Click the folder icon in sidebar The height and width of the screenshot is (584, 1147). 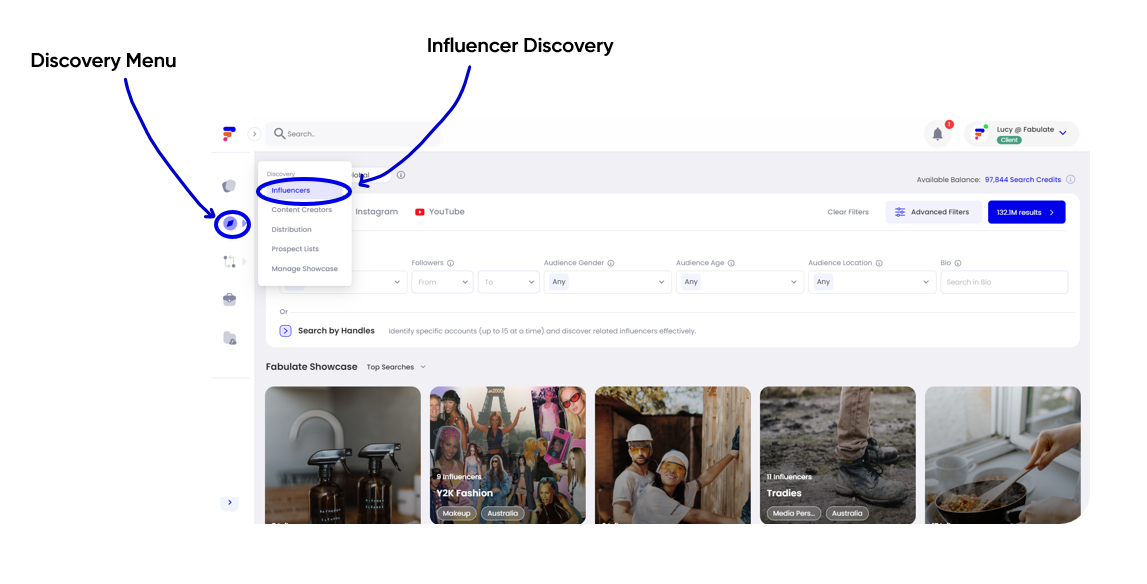click(x=229, y=337)
